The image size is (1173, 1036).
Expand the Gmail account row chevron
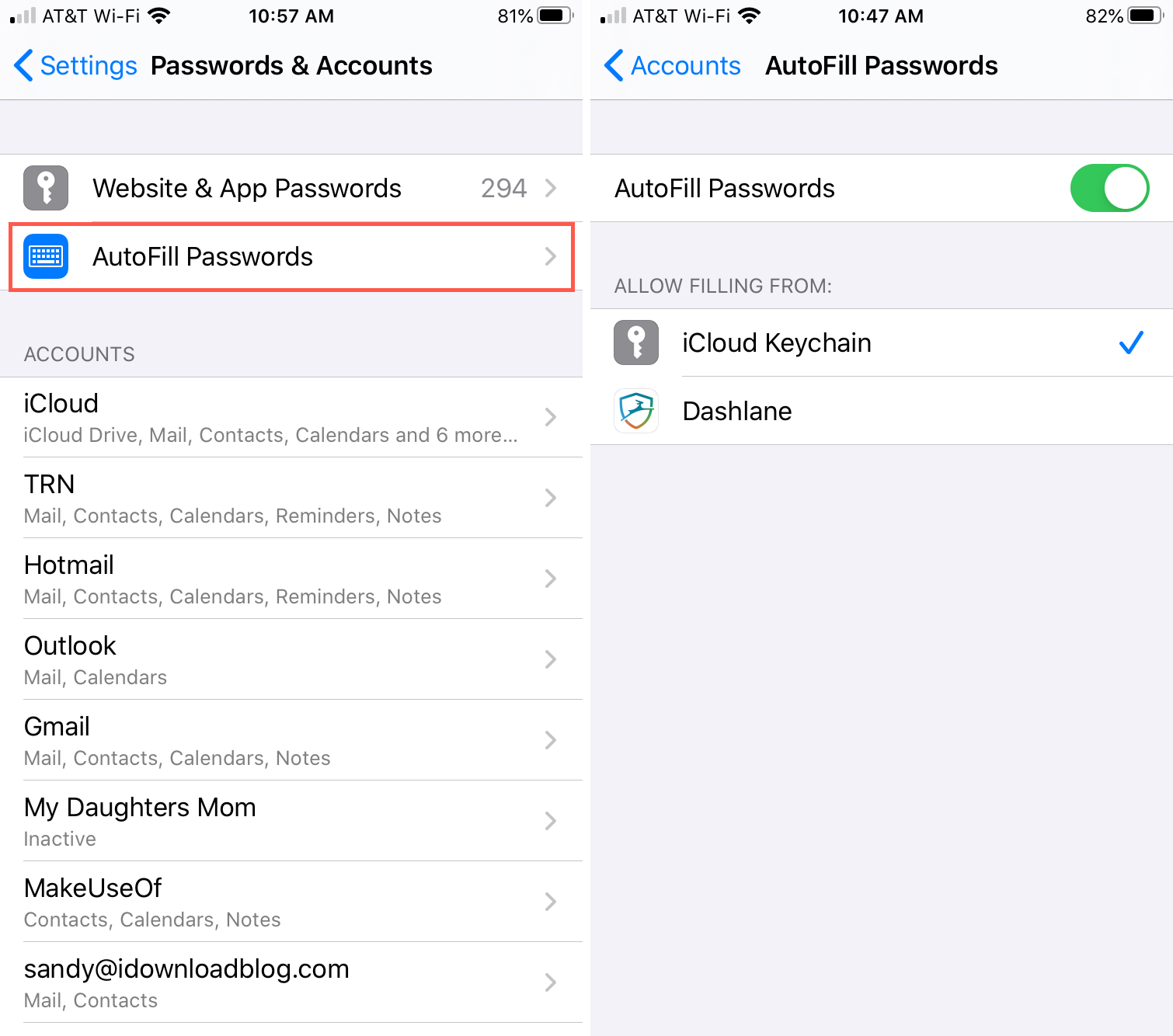coord(551,740)
